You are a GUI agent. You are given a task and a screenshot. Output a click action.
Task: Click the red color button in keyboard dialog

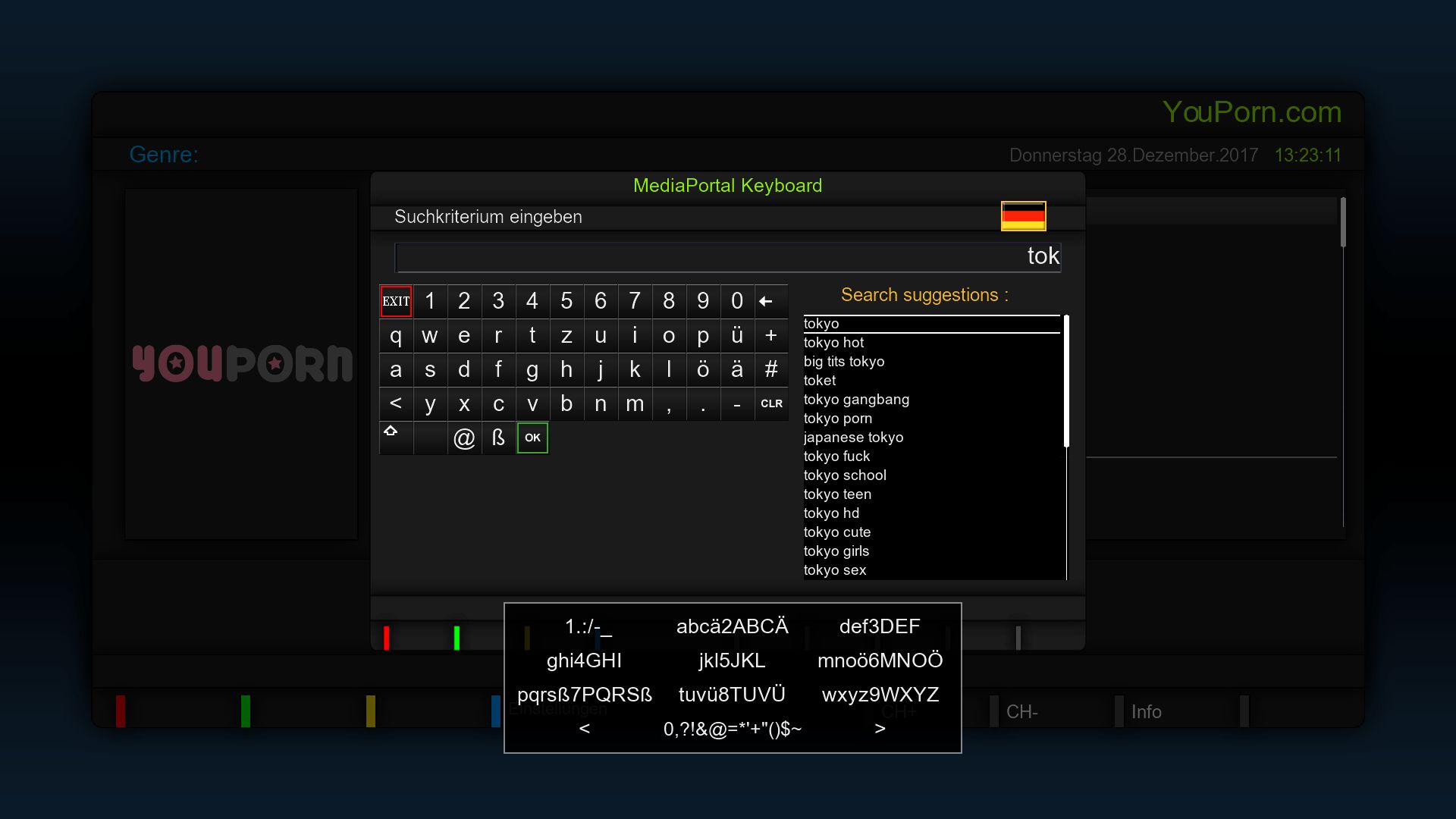(x=386, y=638)
